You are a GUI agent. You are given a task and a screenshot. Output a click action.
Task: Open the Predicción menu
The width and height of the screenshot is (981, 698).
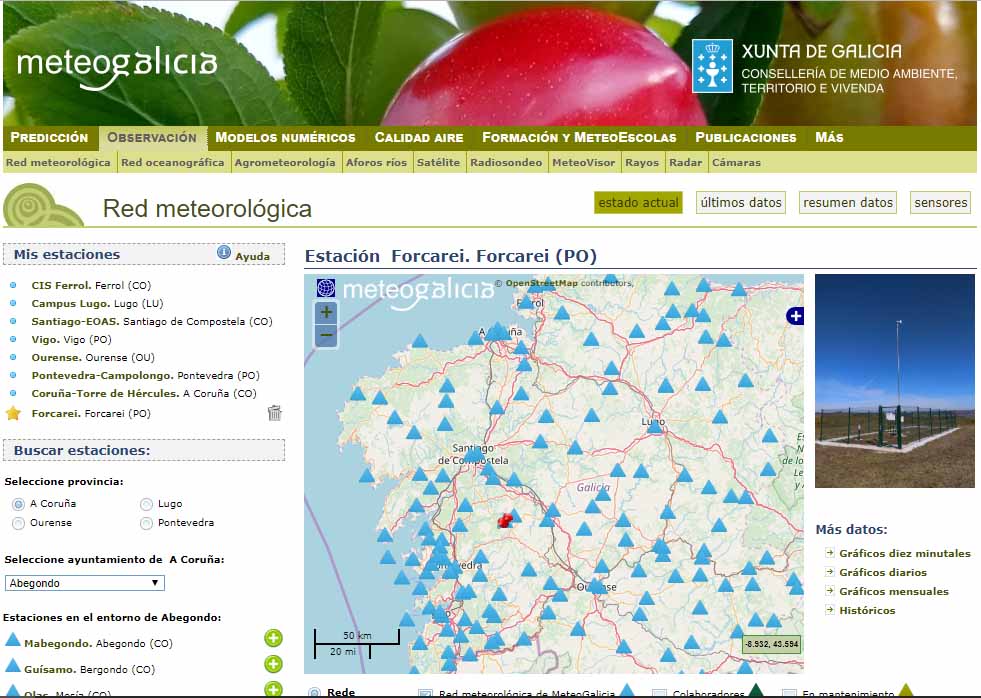(x=49, y=138)
